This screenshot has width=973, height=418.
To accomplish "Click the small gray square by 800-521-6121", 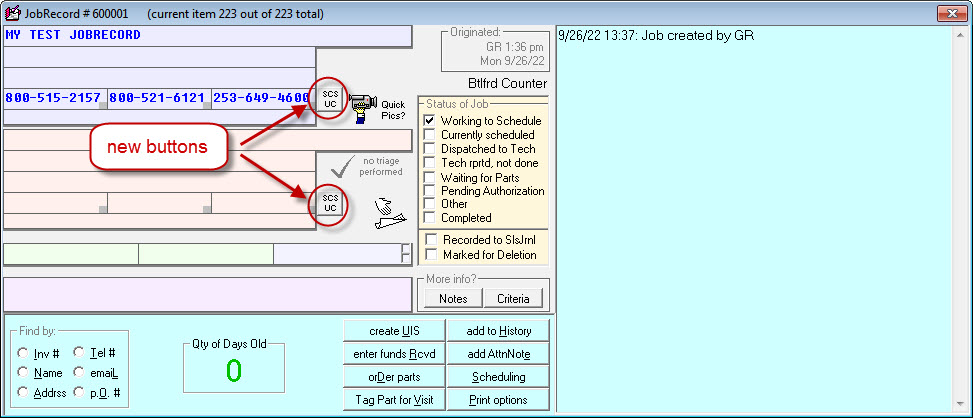I will [207, 105].
